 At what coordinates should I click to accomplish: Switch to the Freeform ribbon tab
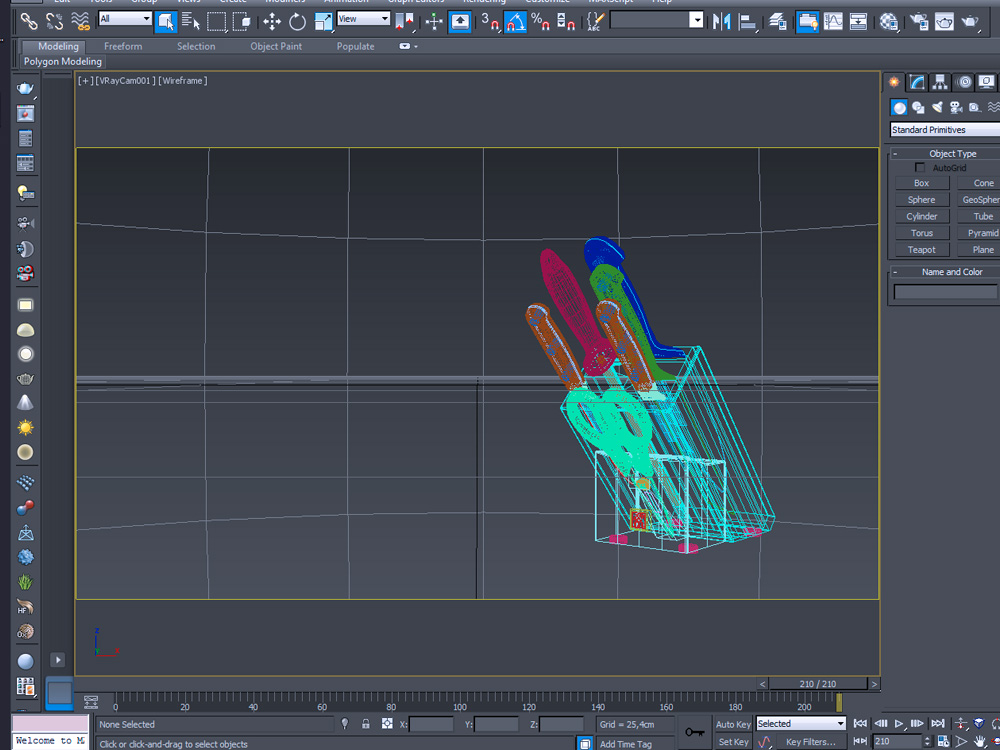[x=123, y=46]
